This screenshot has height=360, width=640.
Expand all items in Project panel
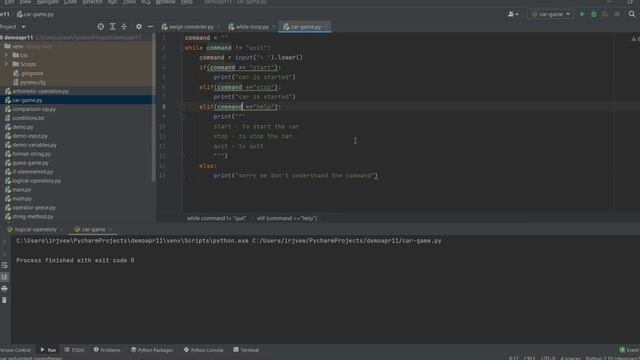pyautogui.click(x=112, y=27)
